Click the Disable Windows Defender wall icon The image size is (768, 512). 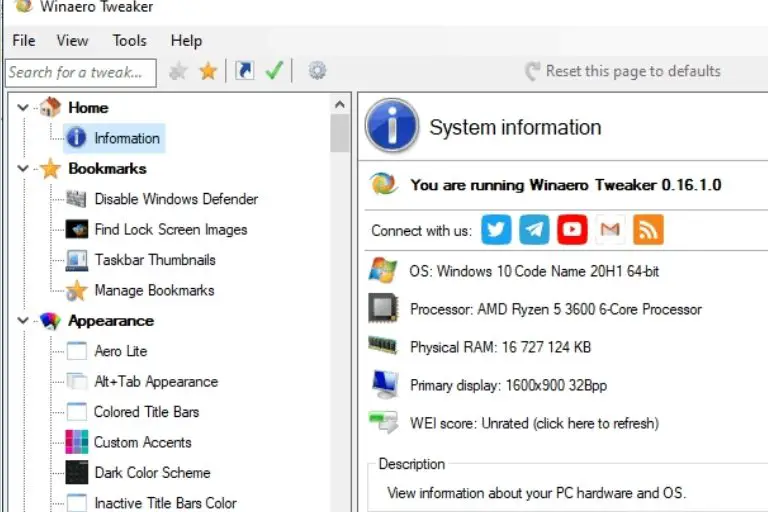pyautogui.click(x=76, y=199)
